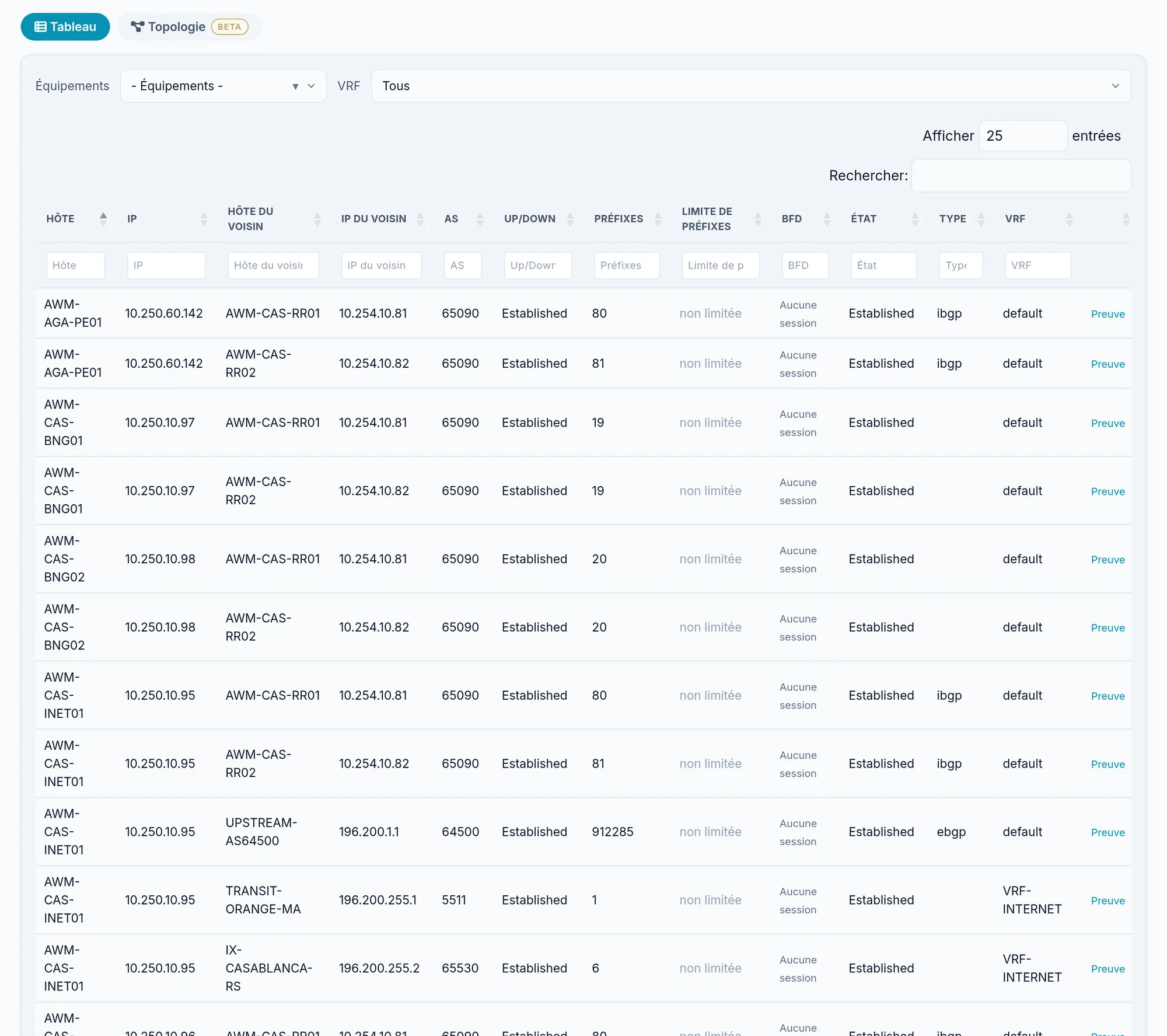The width and height of the screenshot is (1167, 1036).
Task: Click the BFD filter input
Action: pos(805,266)
